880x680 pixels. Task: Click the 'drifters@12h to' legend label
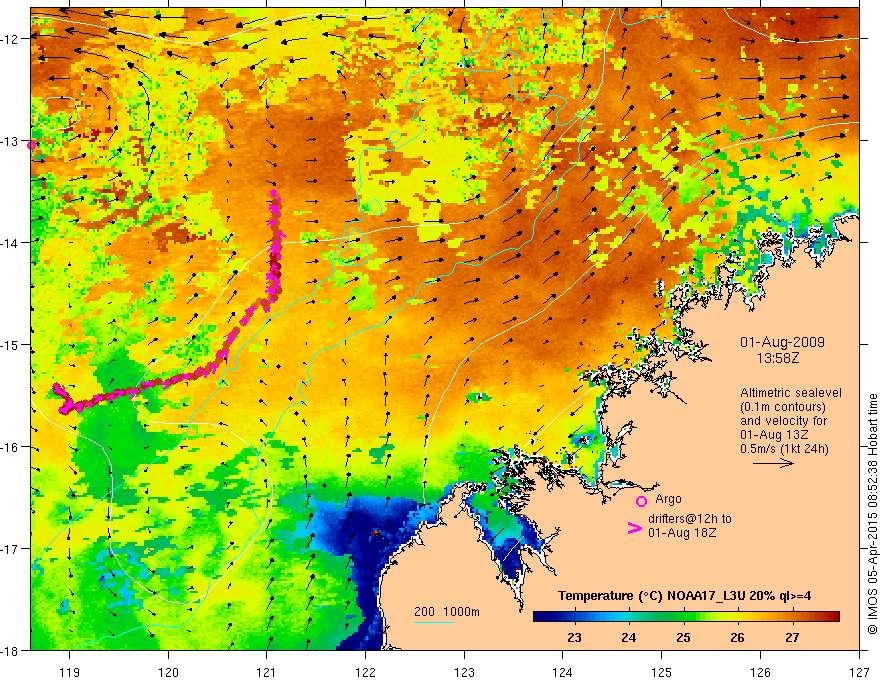tap(690, 519)
